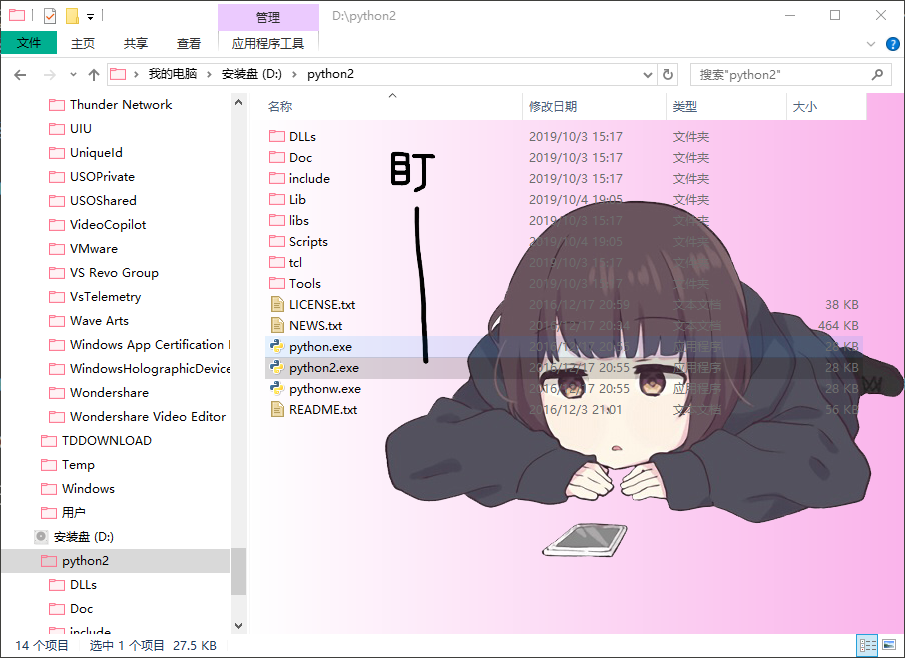Open the 查看 ribbon tab

189,43
